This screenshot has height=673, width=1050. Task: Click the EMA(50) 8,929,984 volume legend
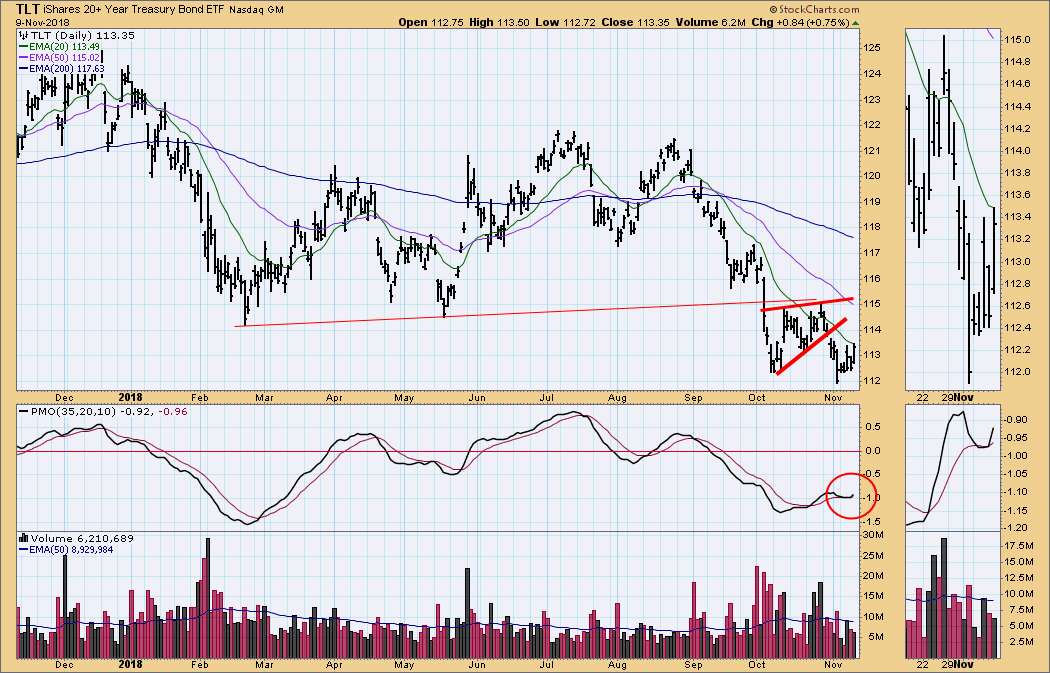66,549
